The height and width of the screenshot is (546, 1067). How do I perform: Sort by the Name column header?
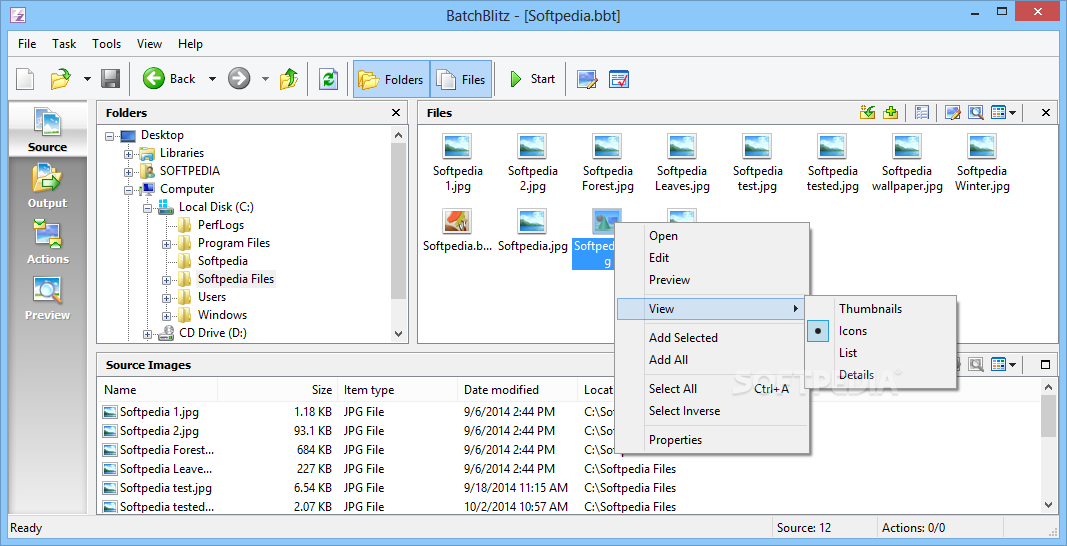pyautogui.click(x=158, y=390)
